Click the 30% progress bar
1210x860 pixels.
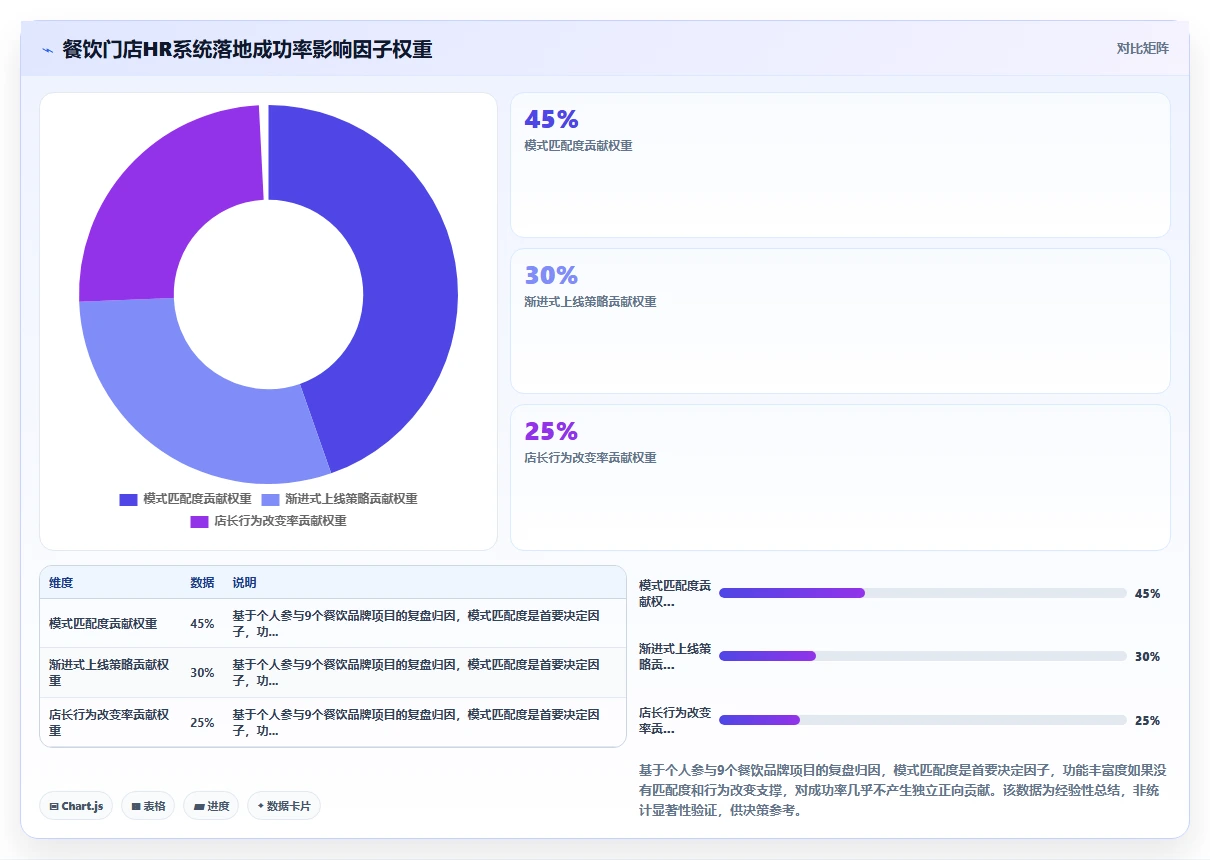point(923,656)
